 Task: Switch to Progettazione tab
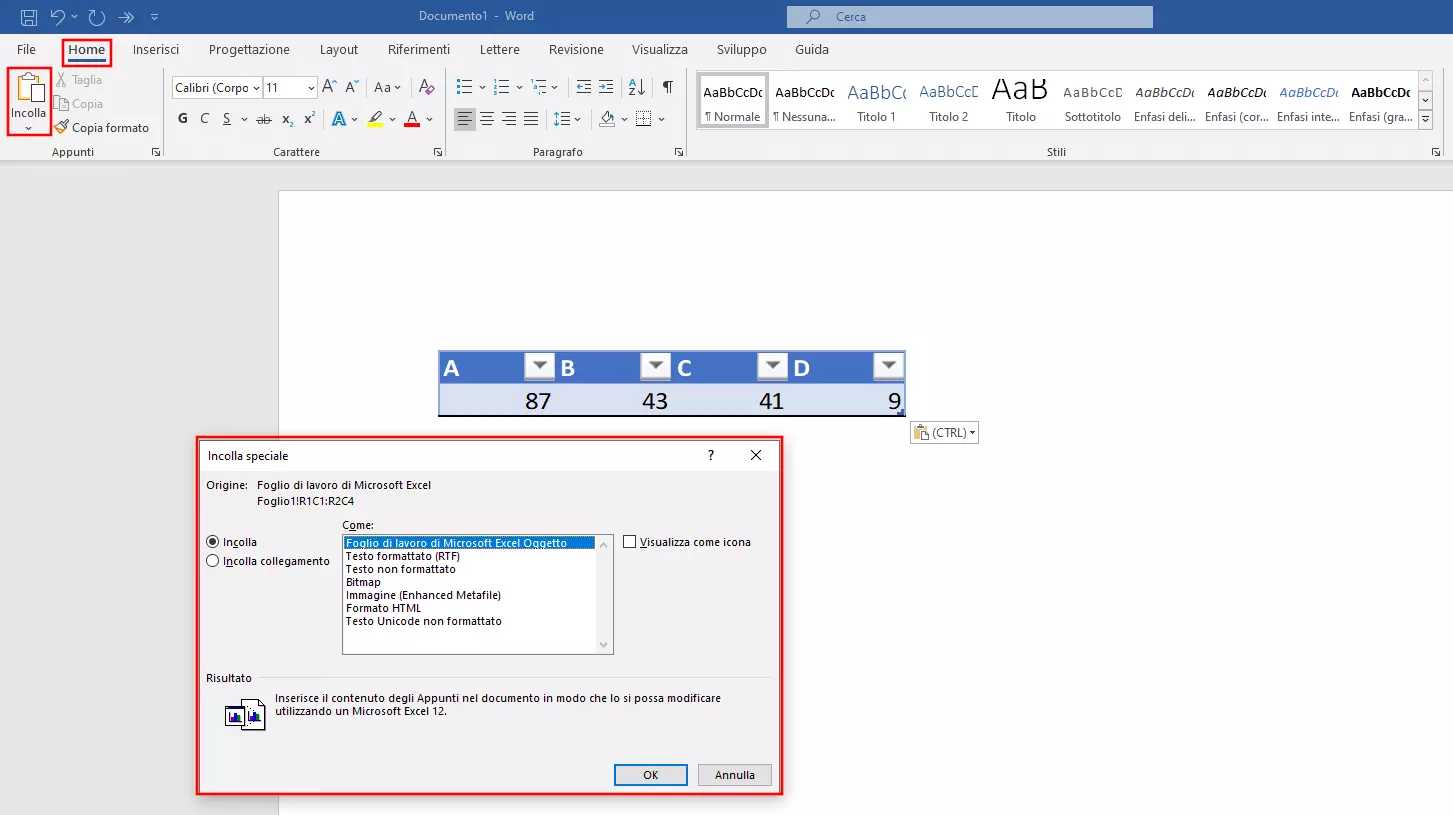pyautogui.click(x=249, y=49)
